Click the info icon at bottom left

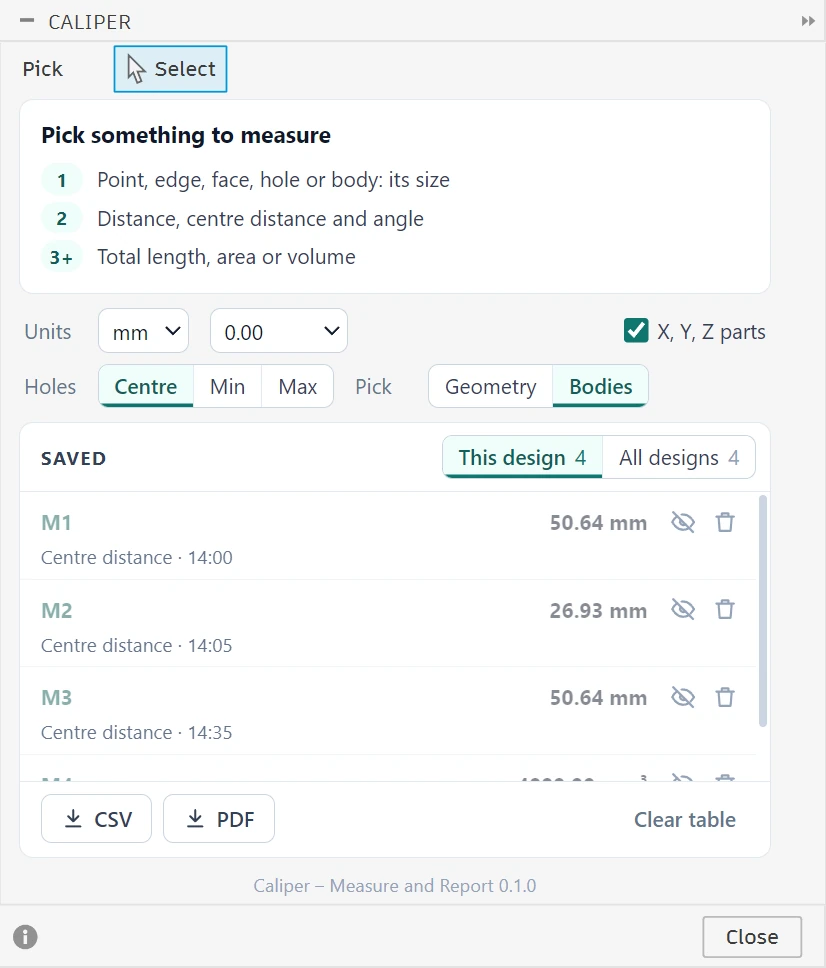pyautogui.click(x=25, y=937)
